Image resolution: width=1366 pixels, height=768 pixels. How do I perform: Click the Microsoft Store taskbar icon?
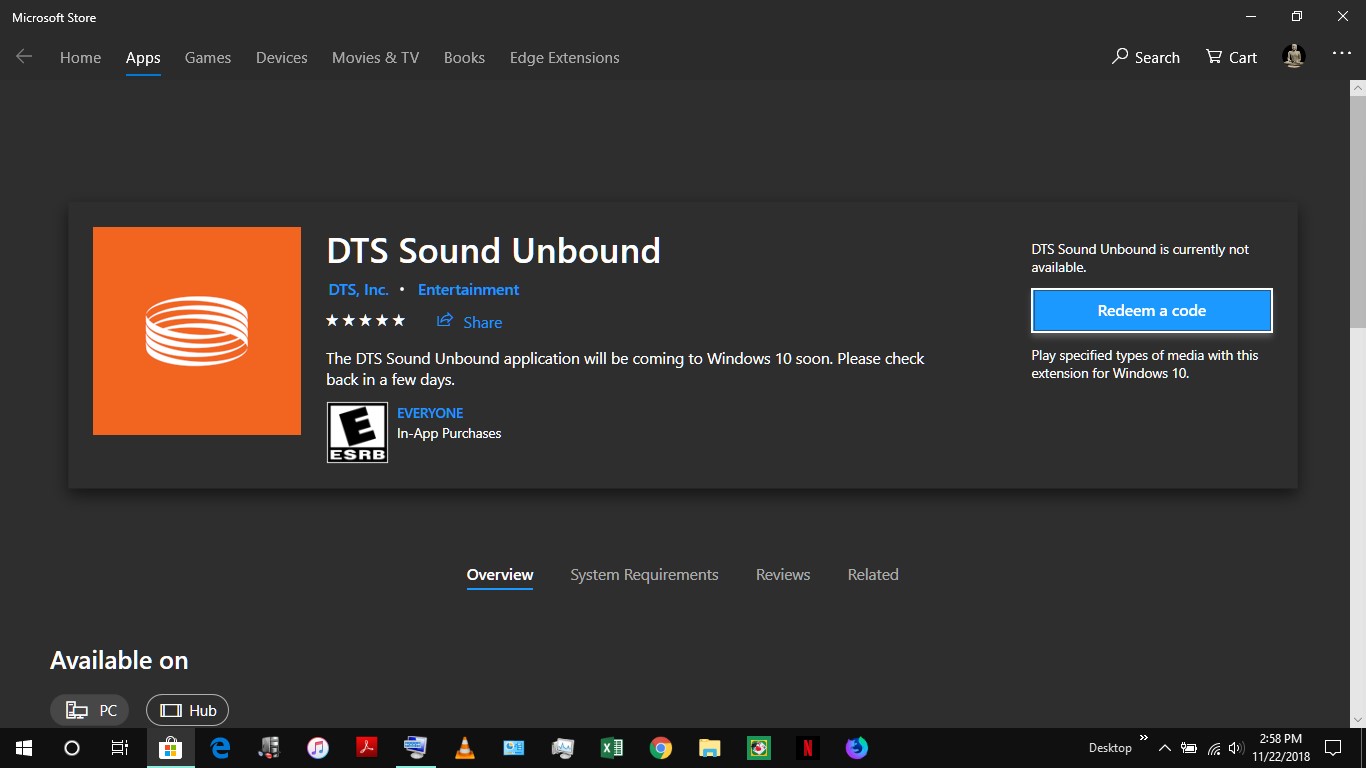point(171,748)
